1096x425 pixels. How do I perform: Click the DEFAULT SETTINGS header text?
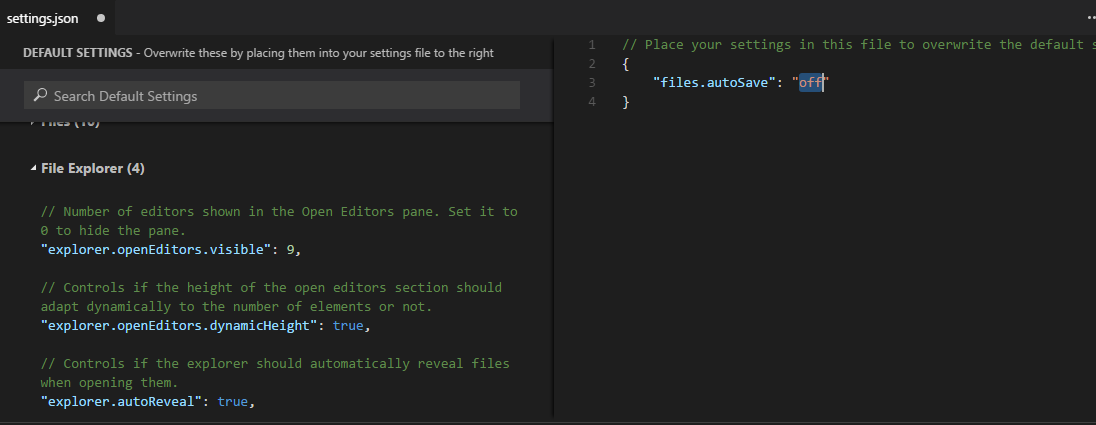click(x=76, y=53)
